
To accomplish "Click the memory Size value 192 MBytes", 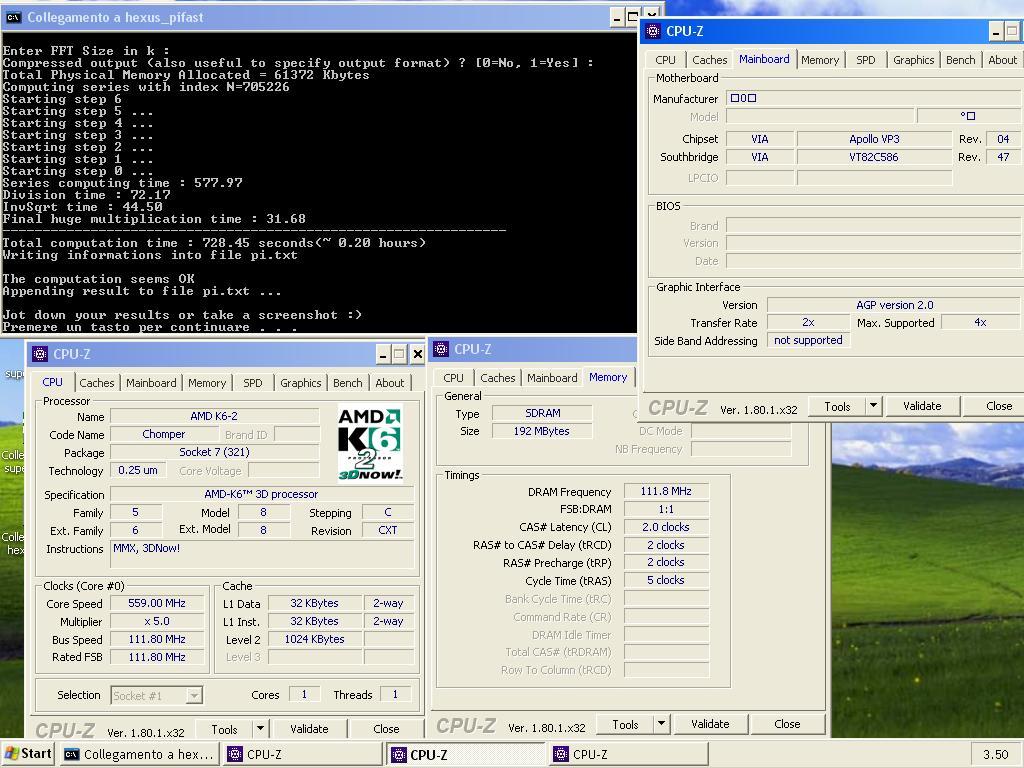I will click(x=542, y=431).
